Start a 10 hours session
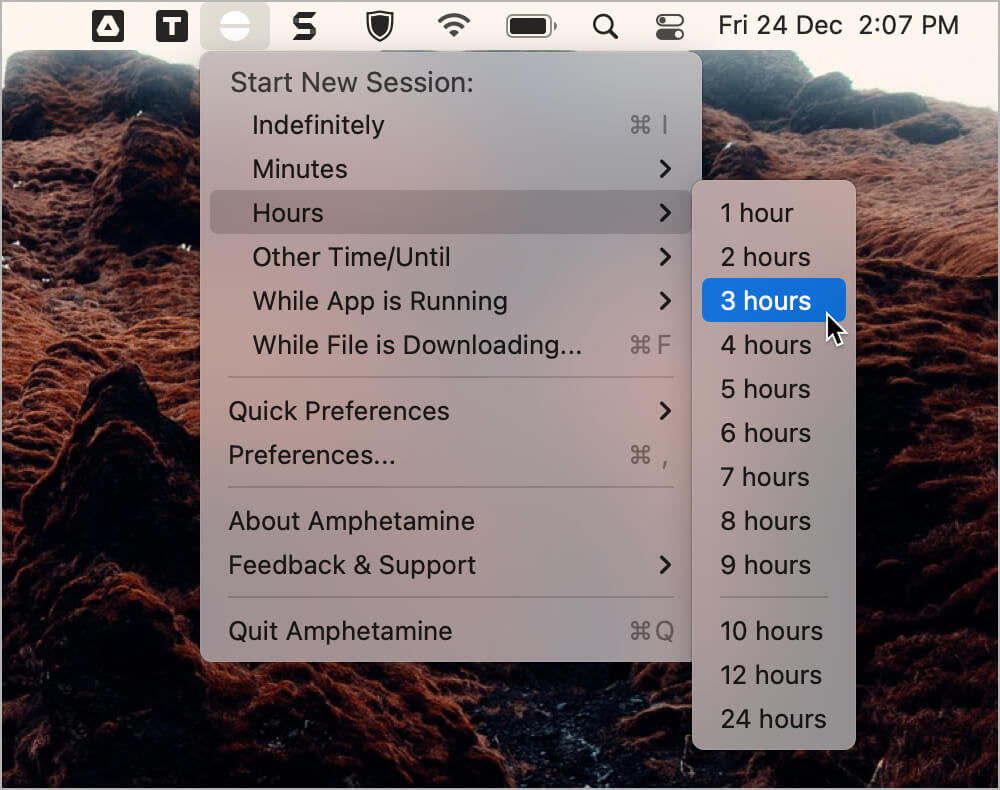 tap(774, 631)
